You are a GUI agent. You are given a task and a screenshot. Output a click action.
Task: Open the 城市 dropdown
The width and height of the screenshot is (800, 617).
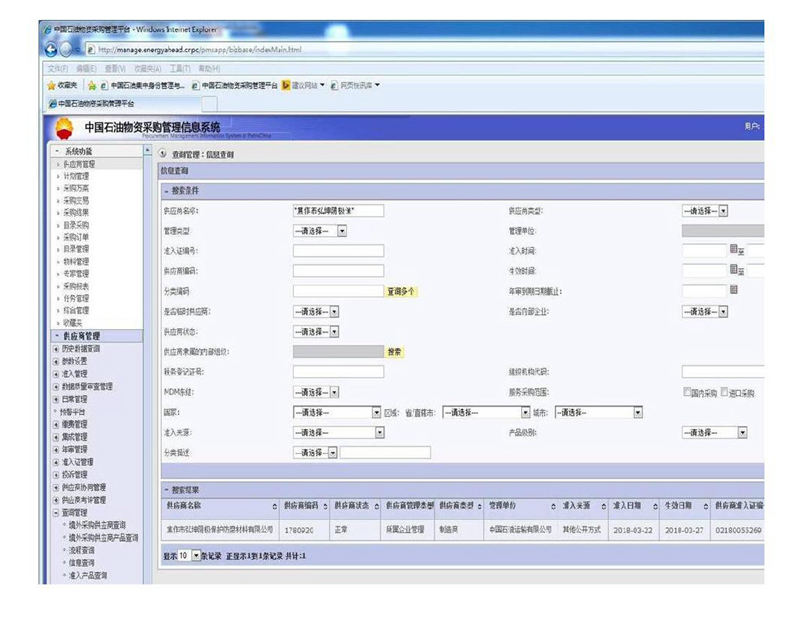click(598, 412)
